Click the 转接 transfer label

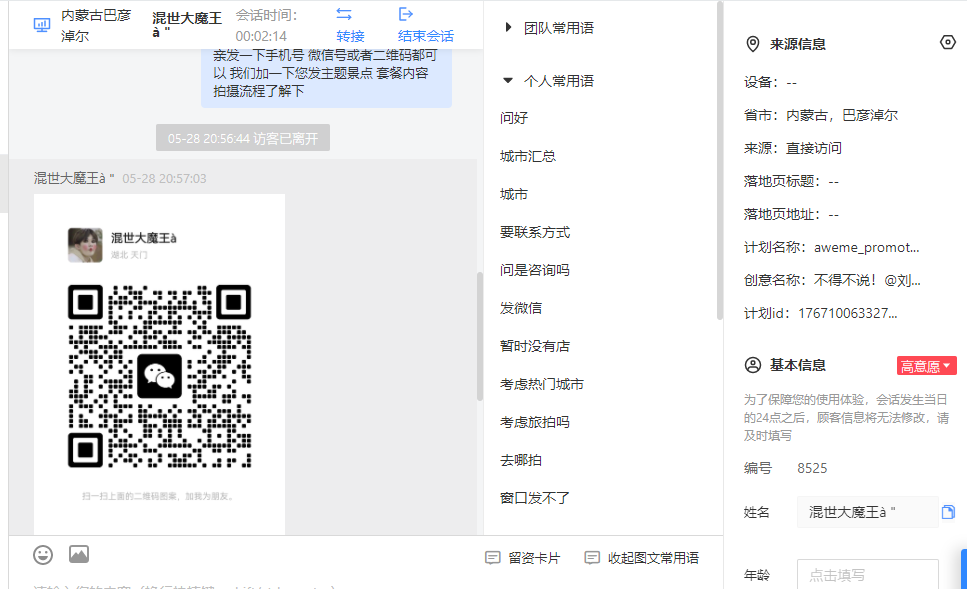[350, 36]
